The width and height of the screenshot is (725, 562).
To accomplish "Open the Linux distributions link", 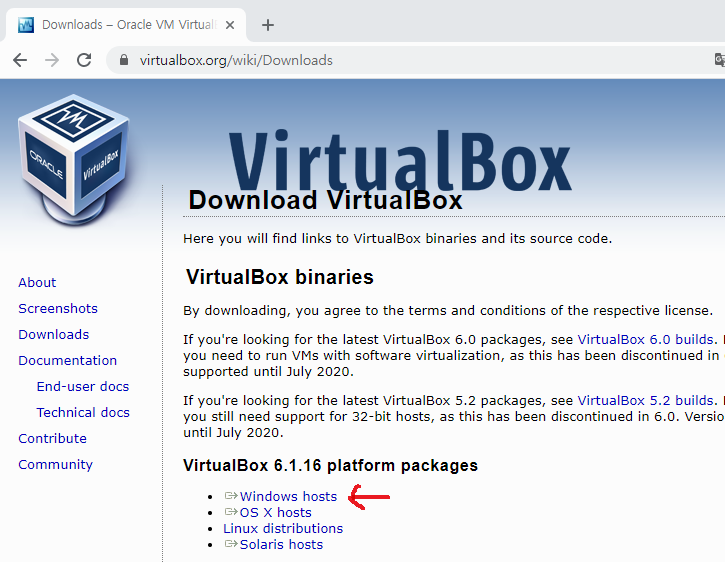I will pos(283,528).
